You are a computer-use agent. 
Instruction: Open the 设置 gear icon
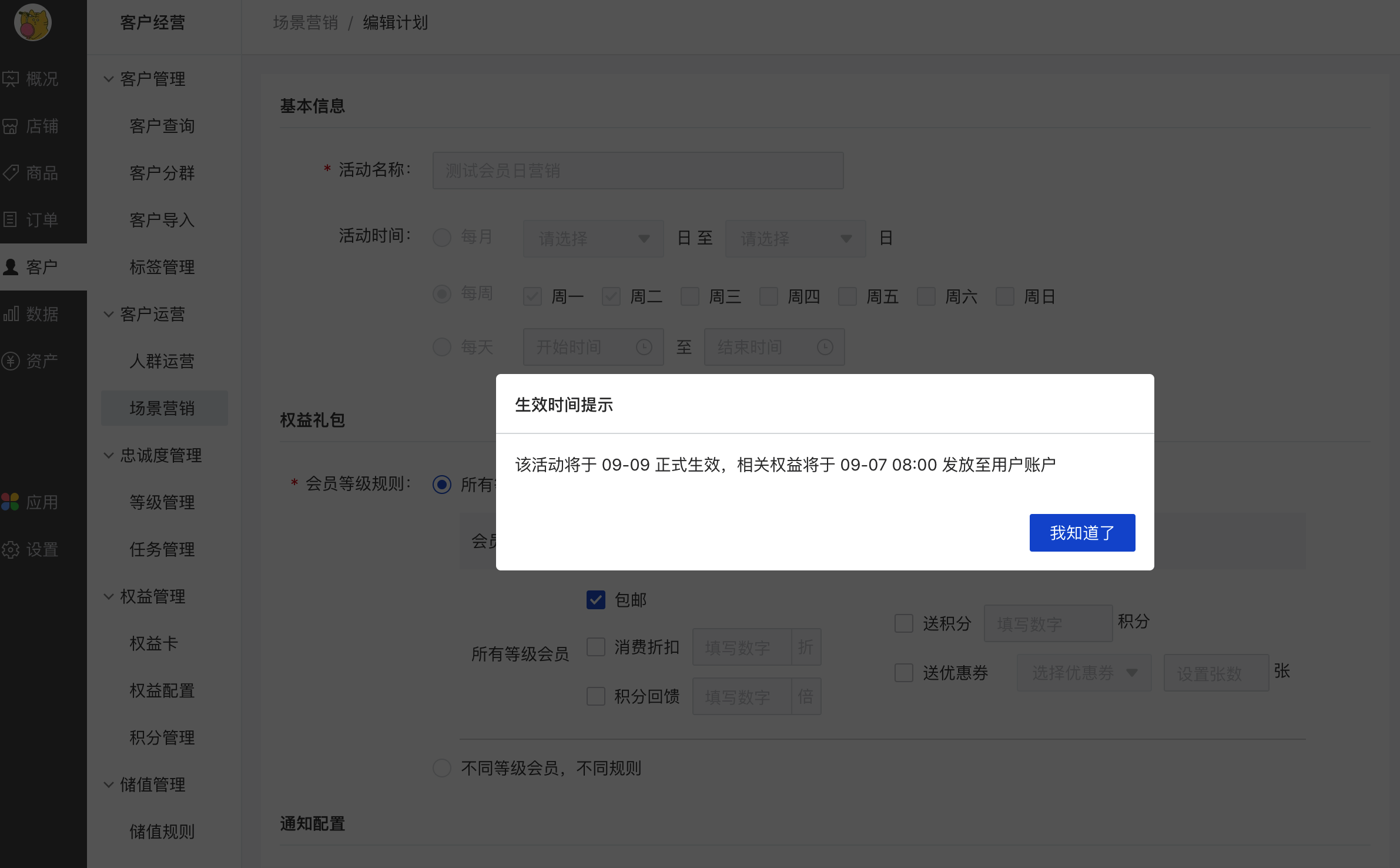click(11, 549)
